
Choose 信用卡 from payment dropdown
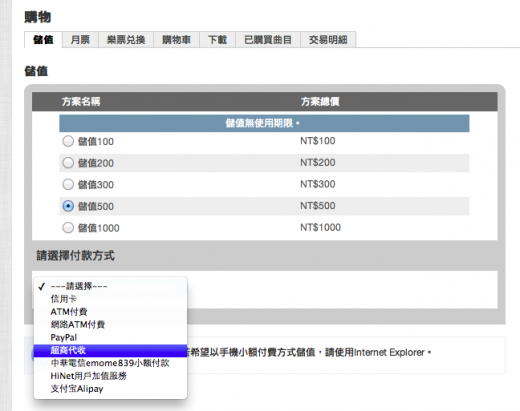tap(110, 299)
